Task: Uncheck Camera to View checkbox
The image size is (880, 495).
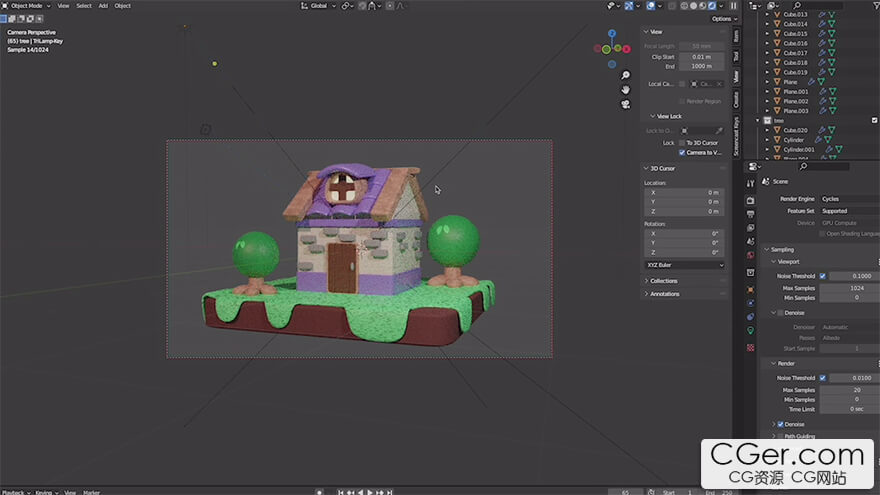Action: point(682,153)
